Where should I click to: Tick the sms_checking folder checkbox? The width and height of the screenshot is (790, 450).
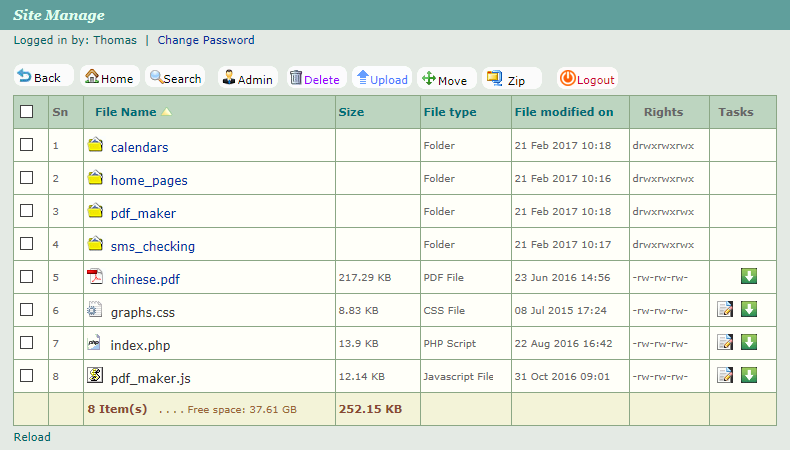(27, 244)
